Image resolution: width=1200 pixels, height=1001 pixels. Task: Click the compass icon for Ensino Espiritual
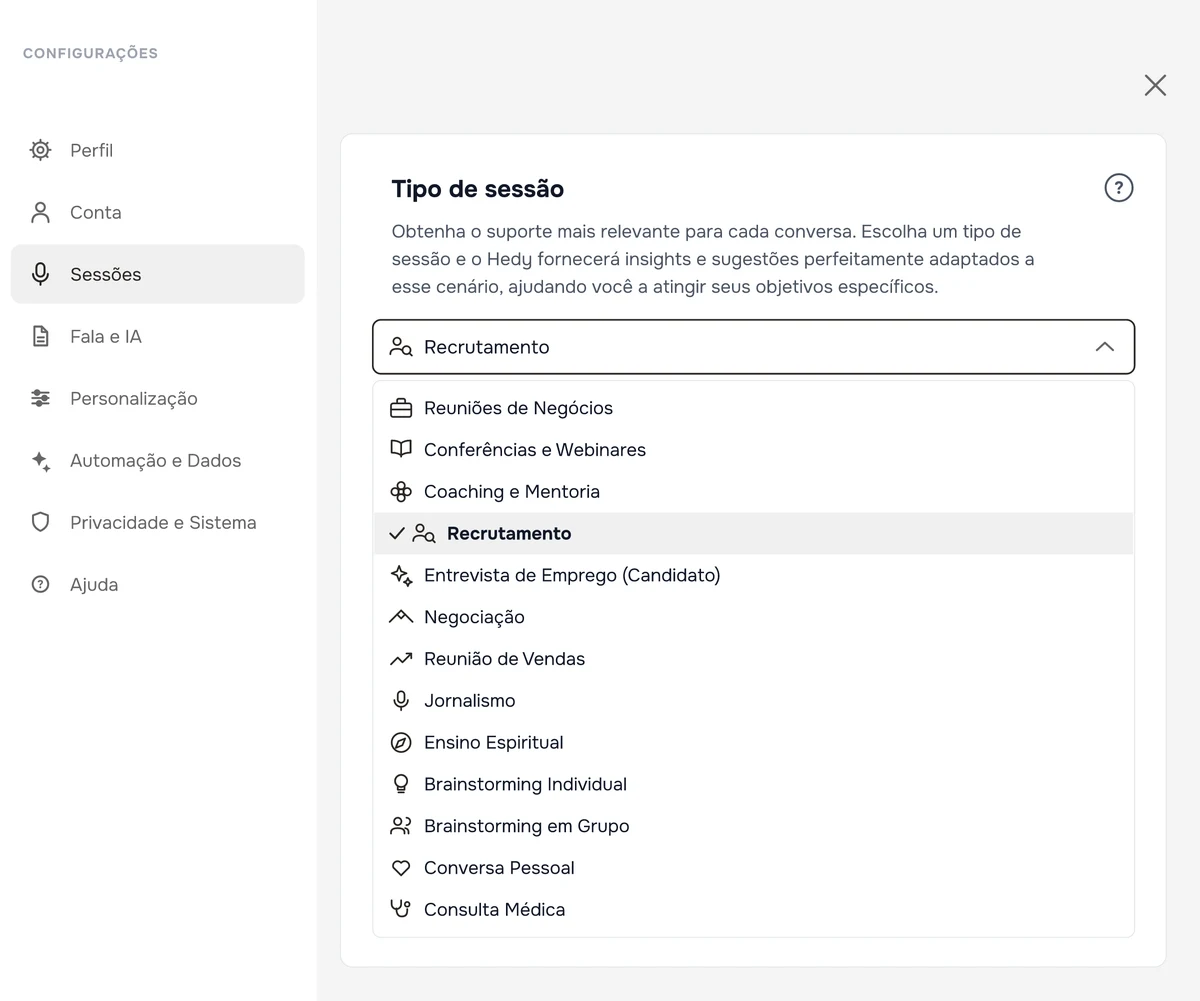coord(401,742)
